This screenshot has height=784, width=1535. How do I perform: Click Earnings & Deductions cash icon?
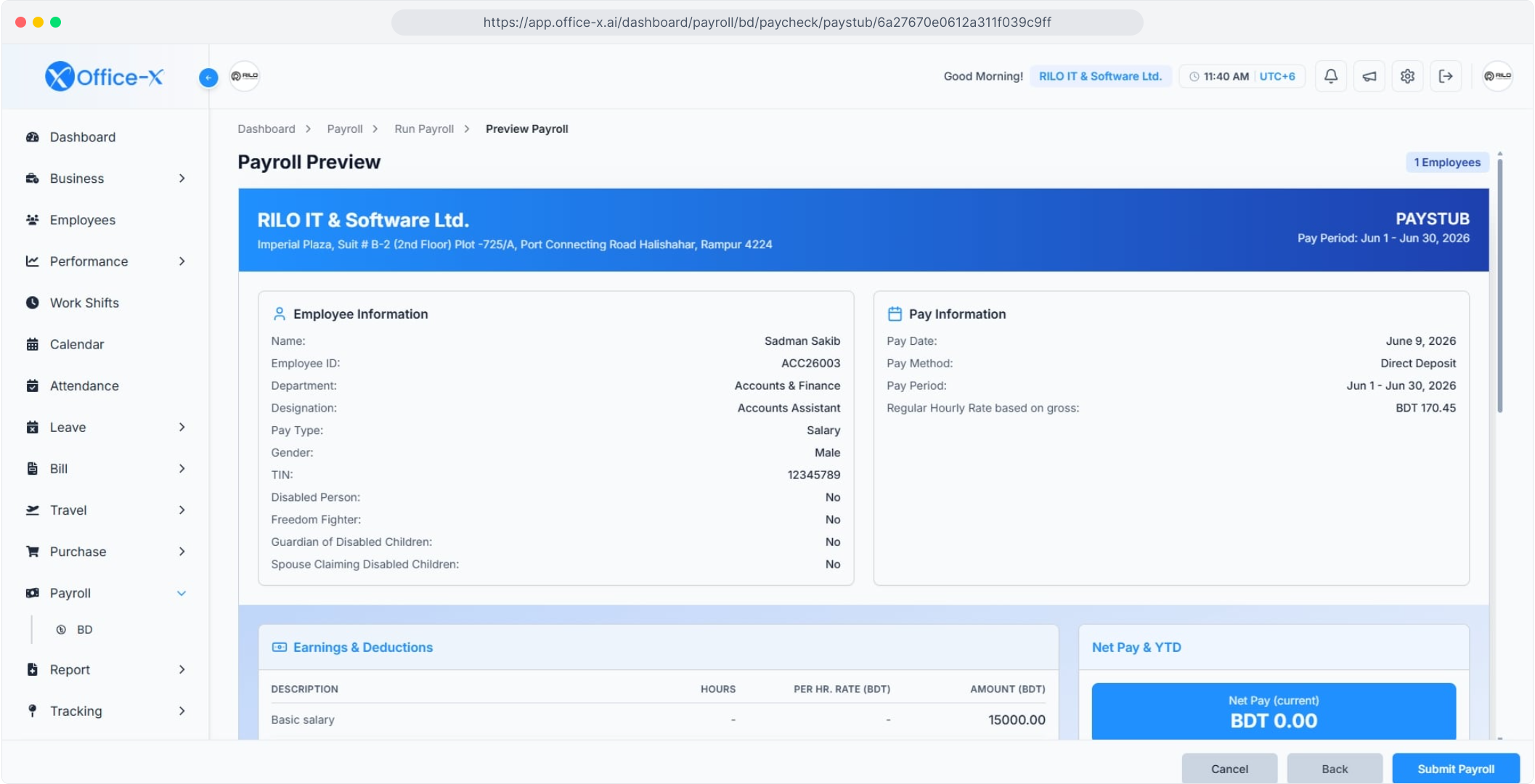pos(279,647)
